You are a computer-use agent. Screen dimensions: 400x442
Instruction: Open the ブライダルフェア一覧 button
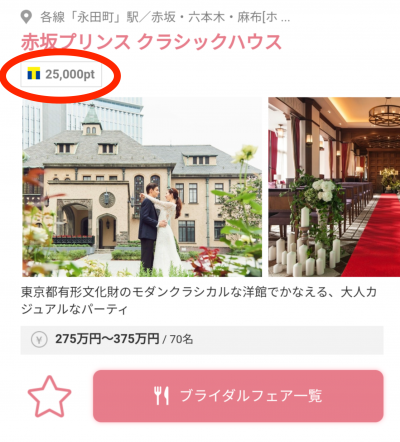tap(238, 396)
